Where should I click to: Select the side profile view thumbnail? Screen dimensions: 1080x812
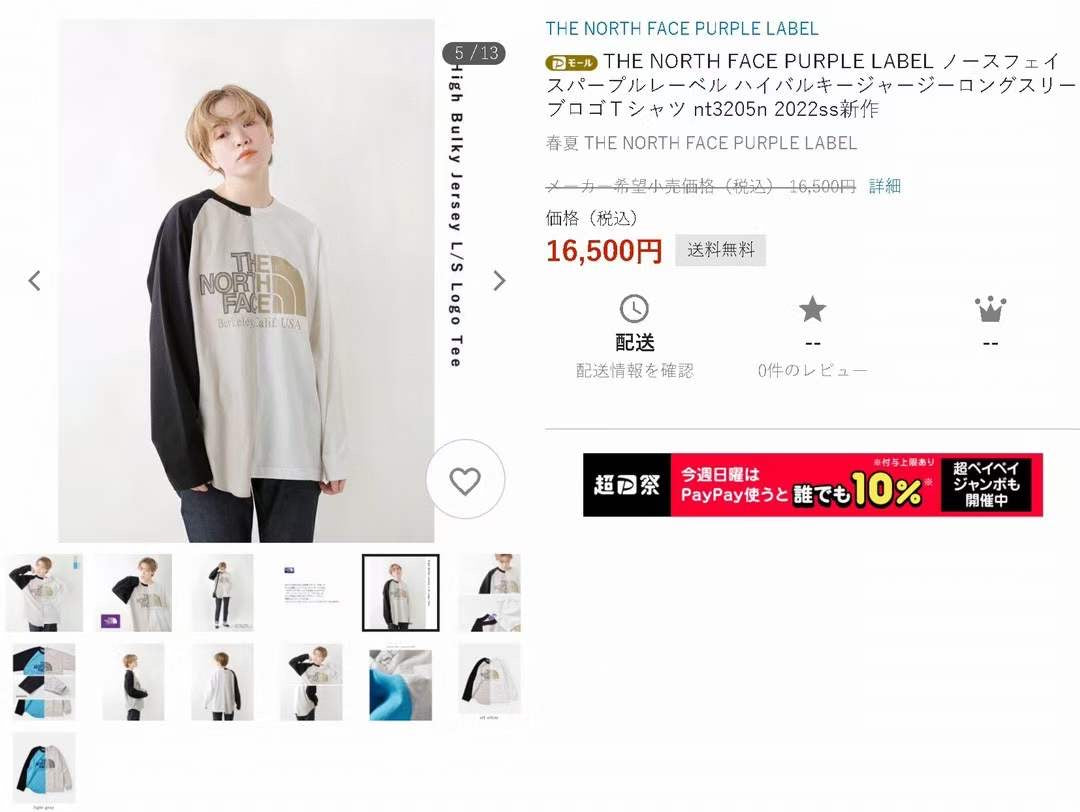tap(133, 682)
